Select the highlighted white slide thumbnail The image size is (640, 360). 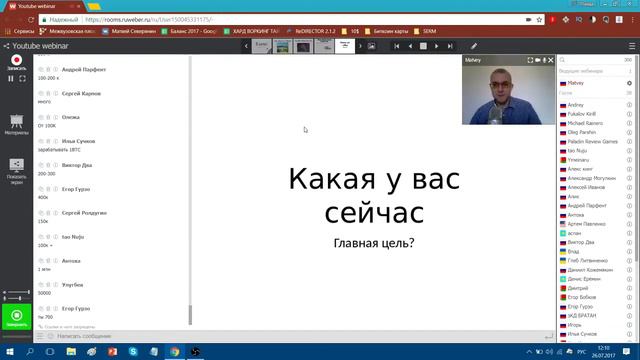click(345, 46)
